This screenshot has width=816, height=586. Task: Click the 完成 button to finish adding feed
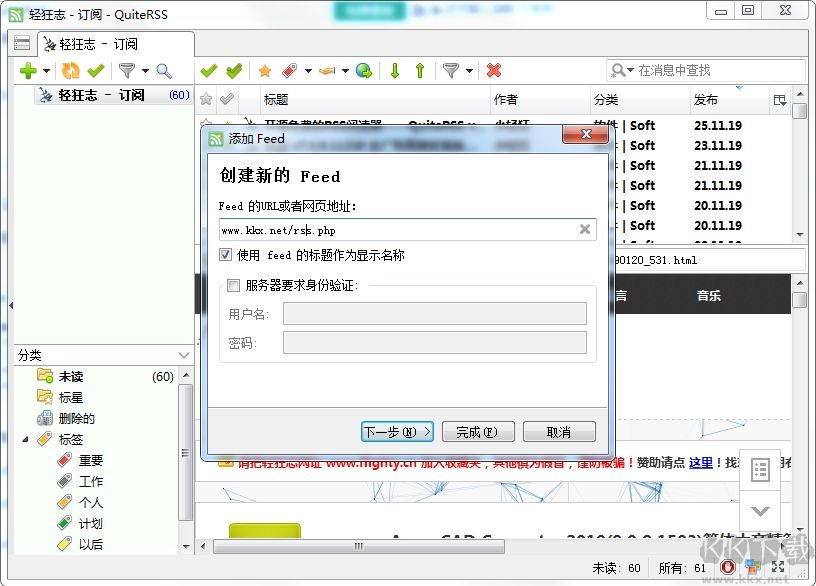click(x=478, y=431)
